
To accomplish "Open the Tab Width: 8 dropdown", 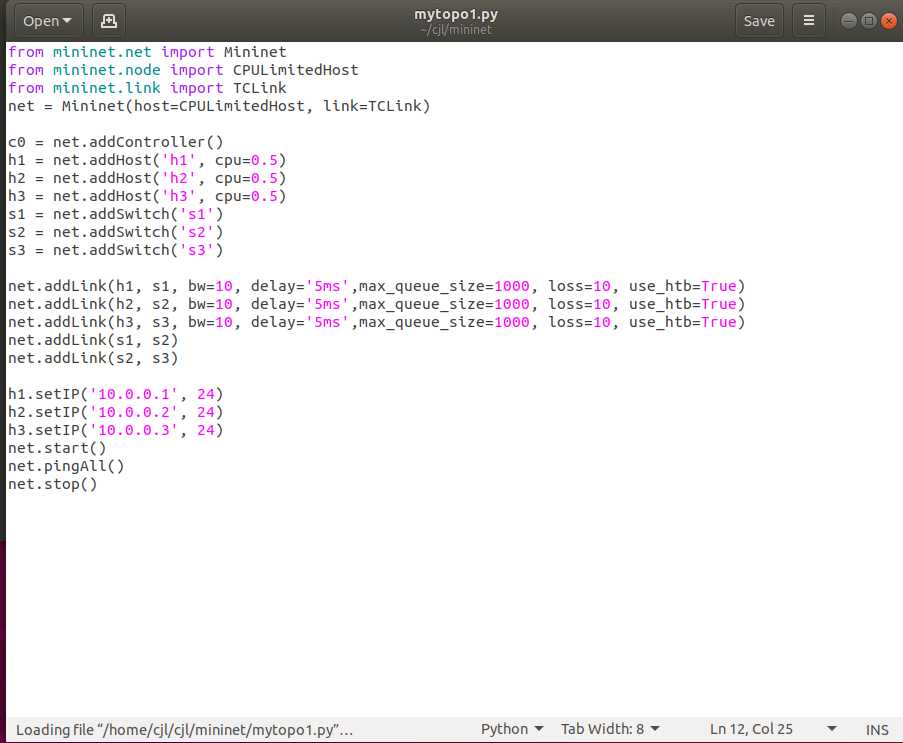I will (x=610, y=729).
